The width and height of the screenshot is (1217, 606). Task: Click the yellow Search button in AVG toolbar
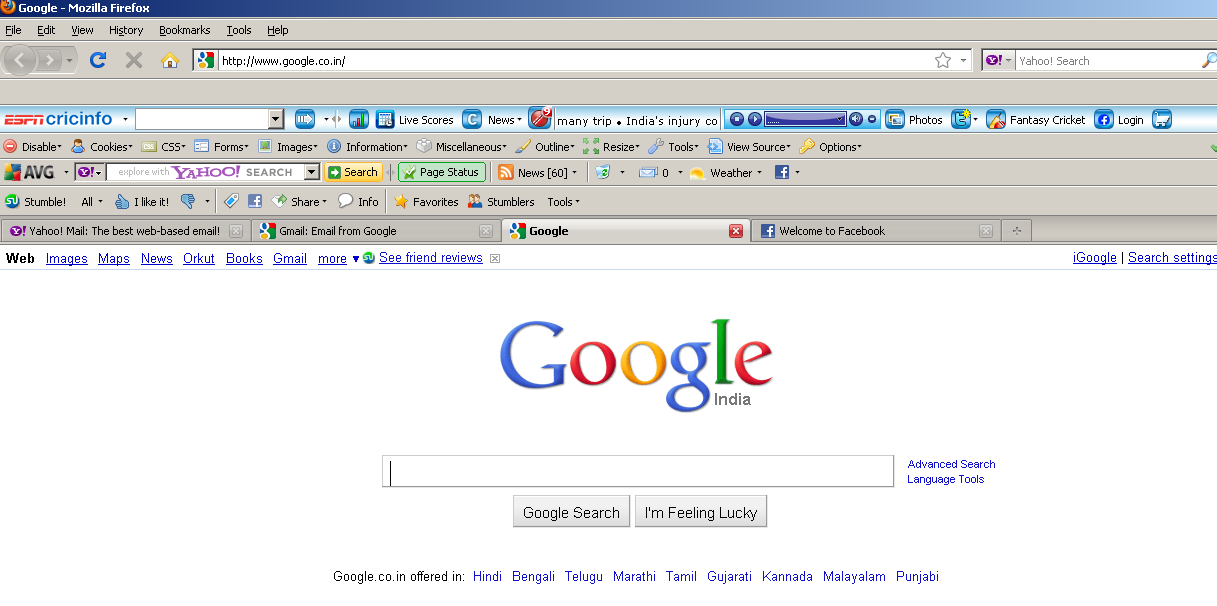point(353,172)
